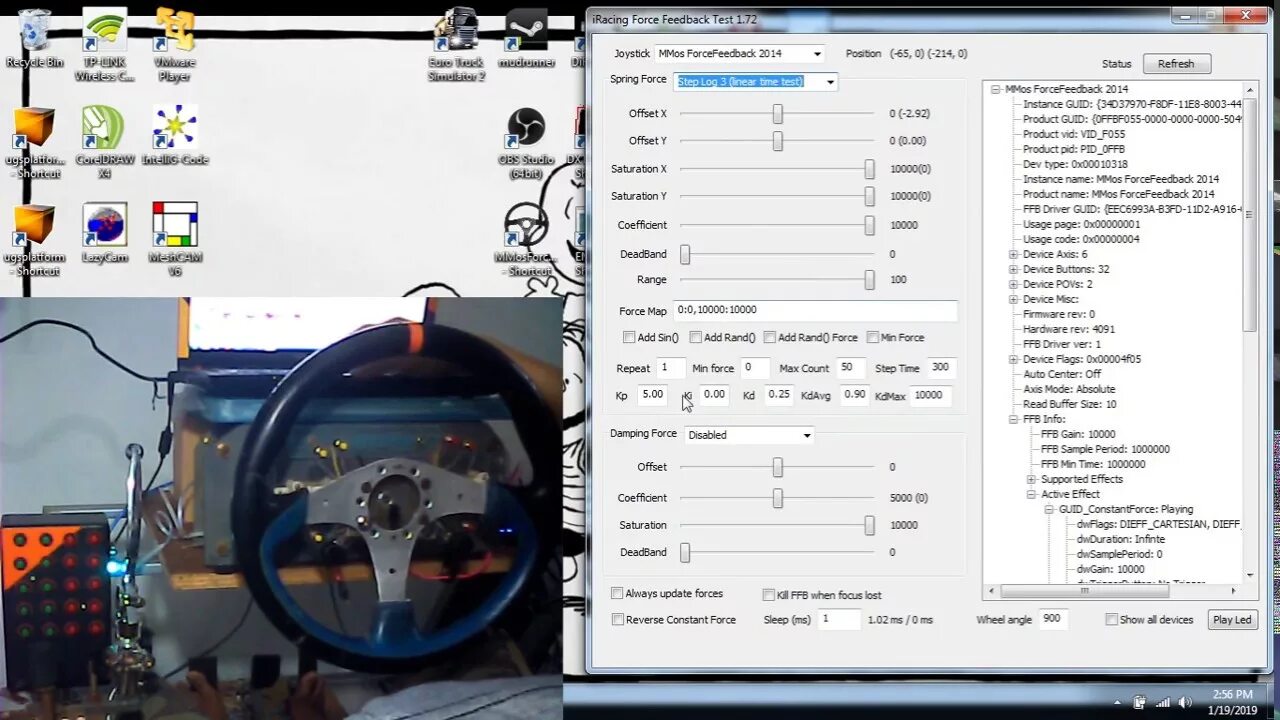Expand the Supported Effects node
1280x720 pixels.
[1032, 479]
